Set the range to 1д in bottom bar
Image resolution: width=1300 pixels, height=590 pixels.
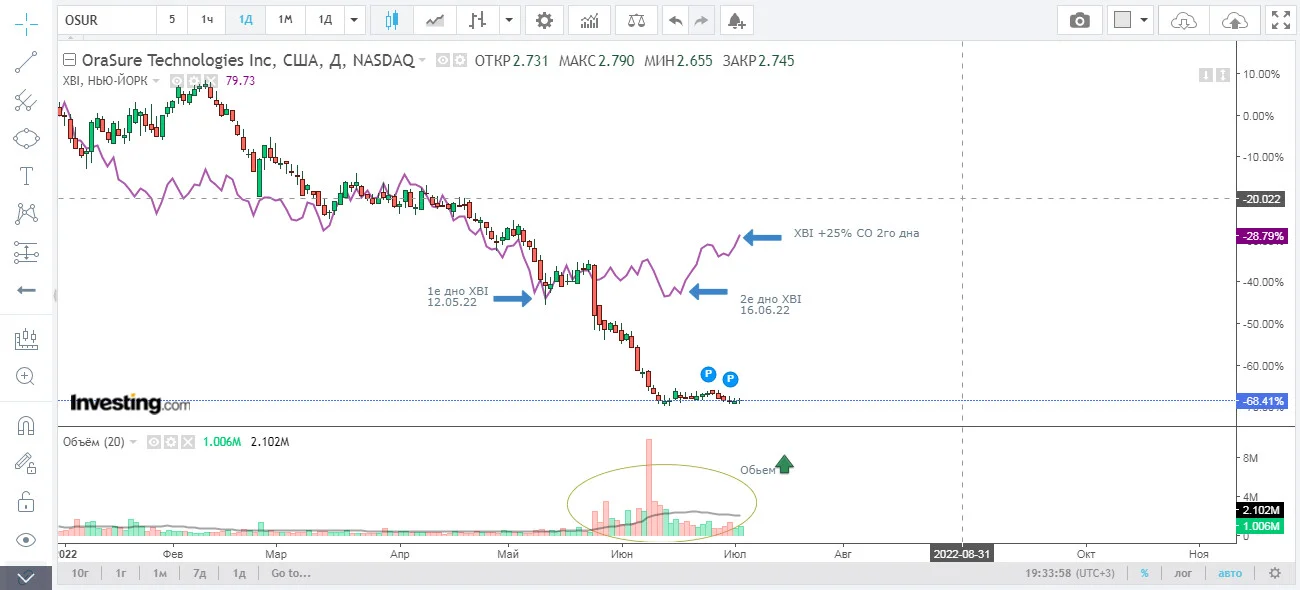coord(239,573)
